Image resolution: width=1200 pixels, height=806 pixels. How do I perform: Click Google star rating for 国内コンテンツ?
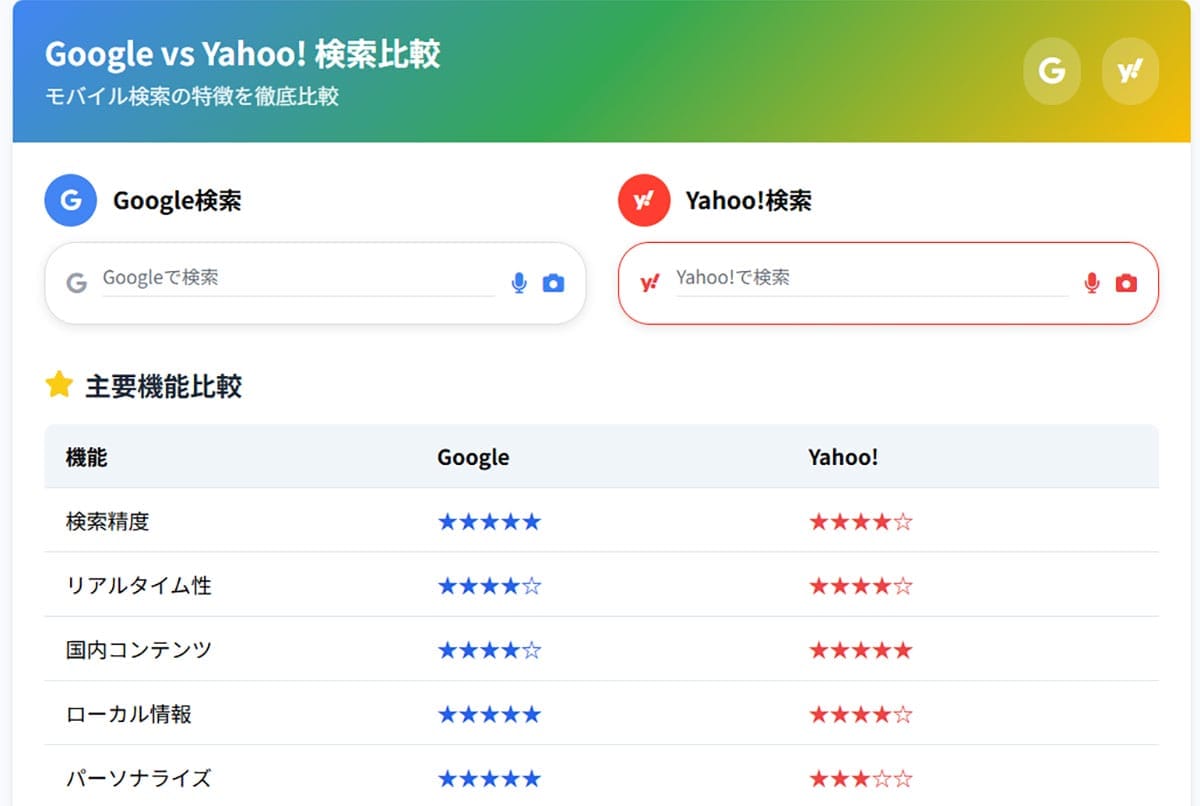click(x=489, y=650)
